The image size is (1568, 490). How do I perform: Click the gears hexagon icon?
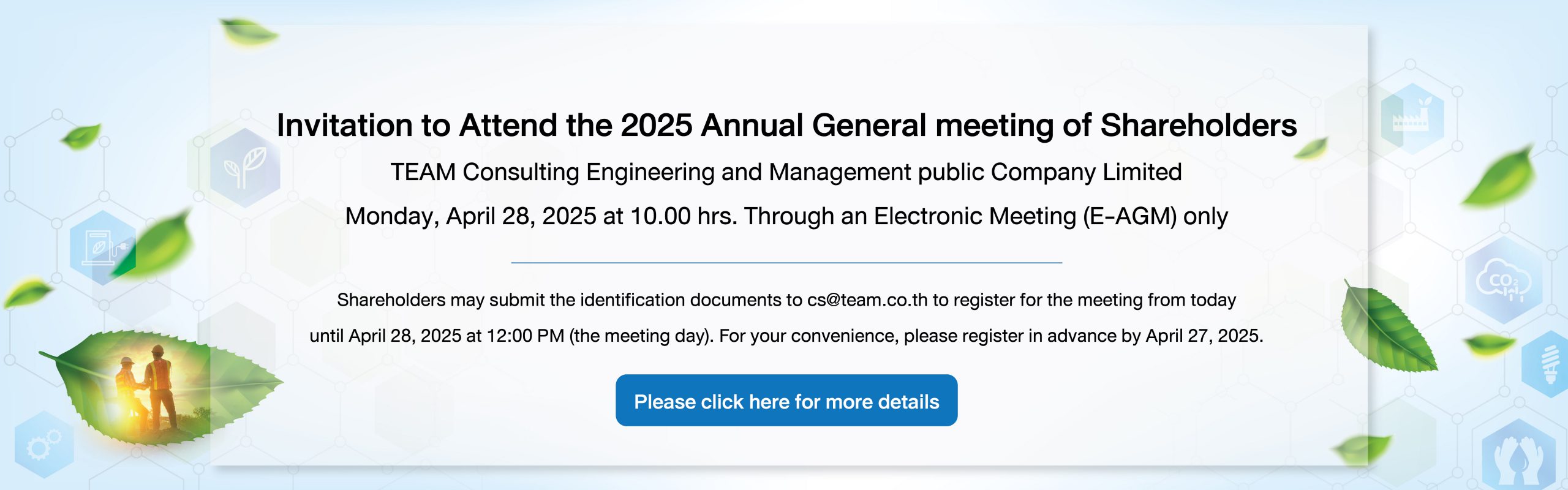pyautogui.click(x=44, y=445)
